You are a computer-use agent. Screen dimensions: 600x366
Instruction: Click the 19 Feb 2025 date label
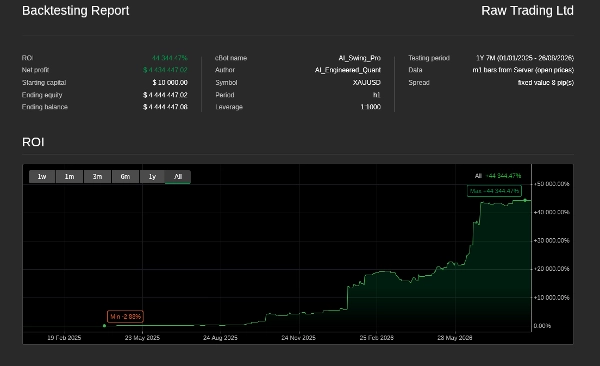tap(64, 338)
